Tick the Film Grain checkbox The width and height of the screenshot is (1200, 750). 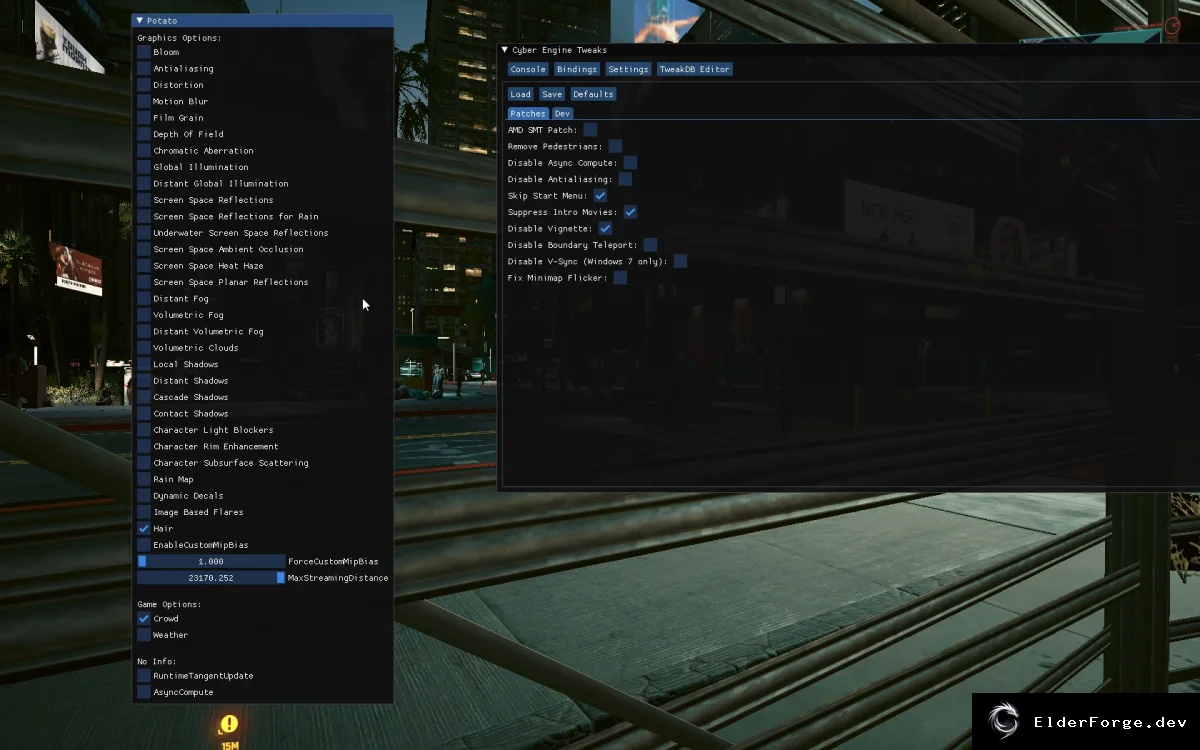click(x=144, y=118)
